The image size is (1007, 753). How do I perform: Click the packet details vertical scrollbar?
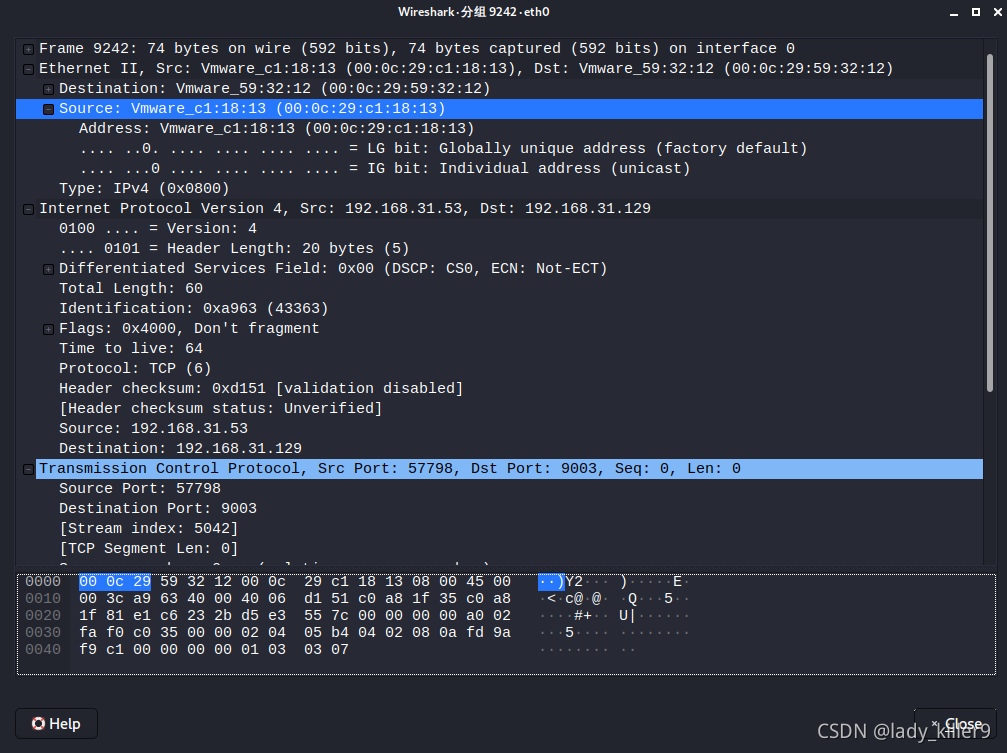click(x=990, y=223)
